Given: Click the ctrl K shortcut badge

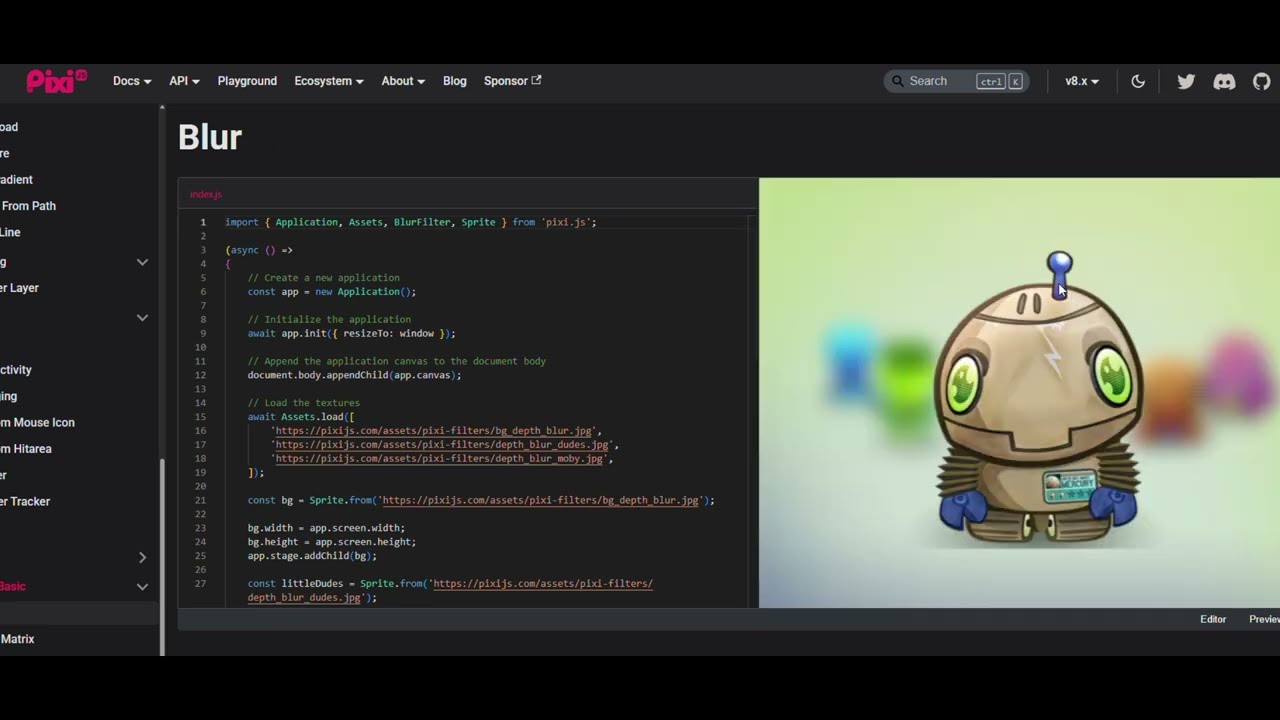Looking at the screenshot, I should pyautogui.click(x=1001, y=81).
